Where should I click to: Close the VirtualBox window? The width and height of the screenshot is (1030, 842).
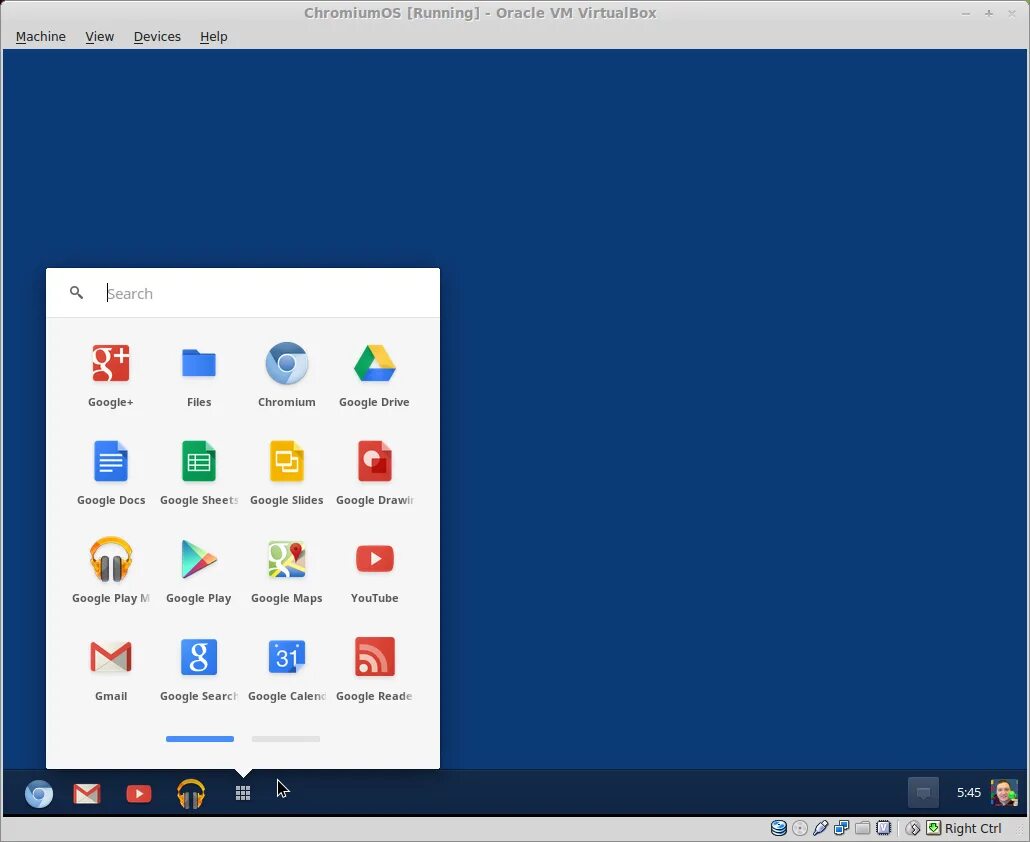click(1012, 13)
